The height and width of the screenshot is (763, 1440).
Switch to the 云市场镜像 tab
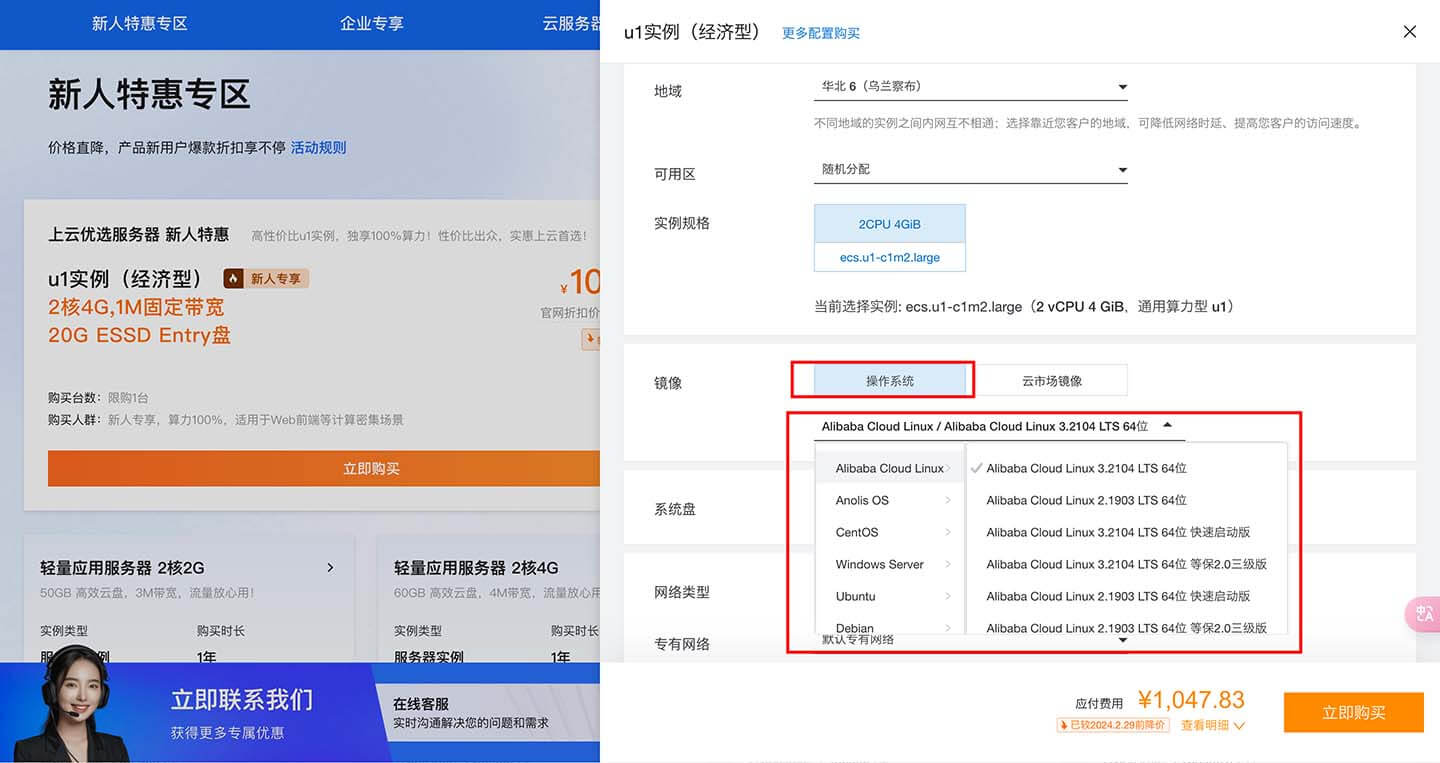(x=1051, y=380)
